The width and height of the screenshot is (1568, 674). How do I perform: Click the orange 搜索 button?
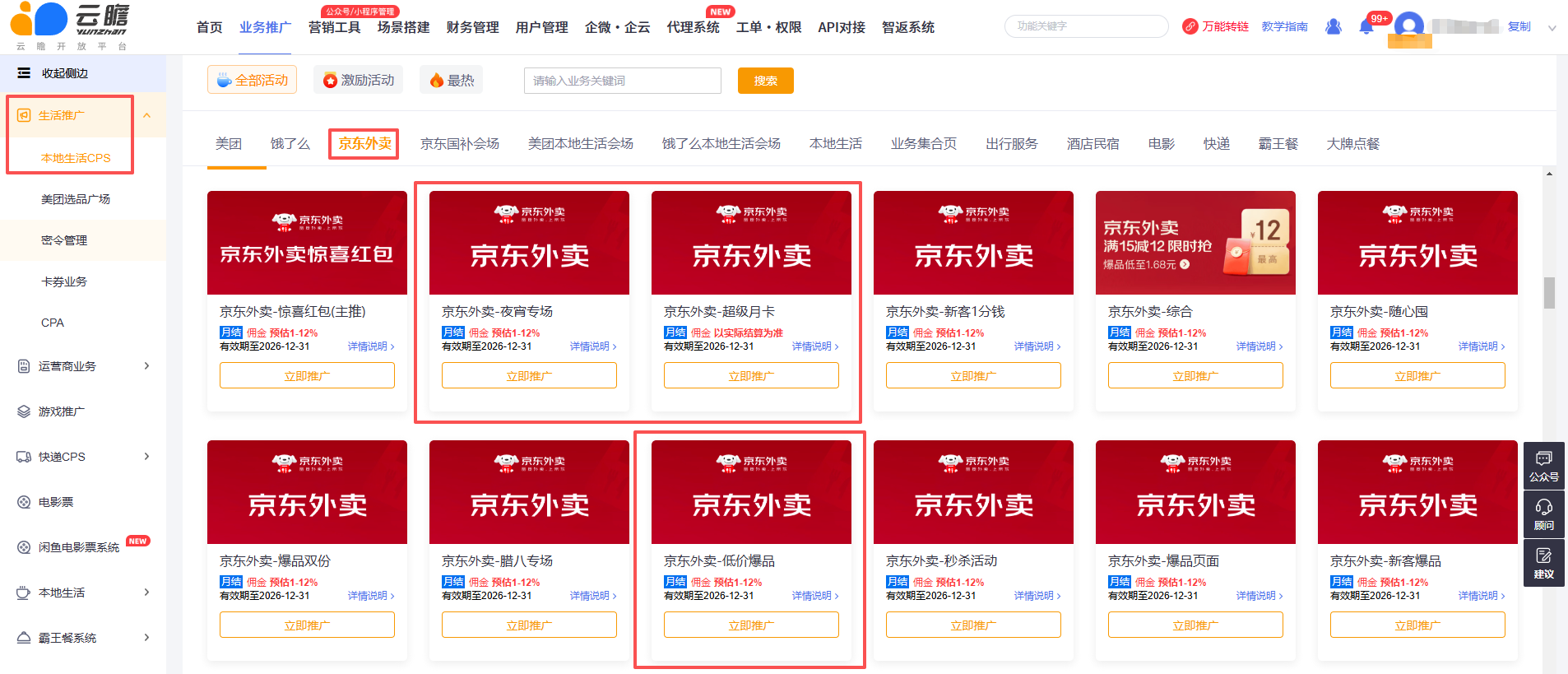766,81
